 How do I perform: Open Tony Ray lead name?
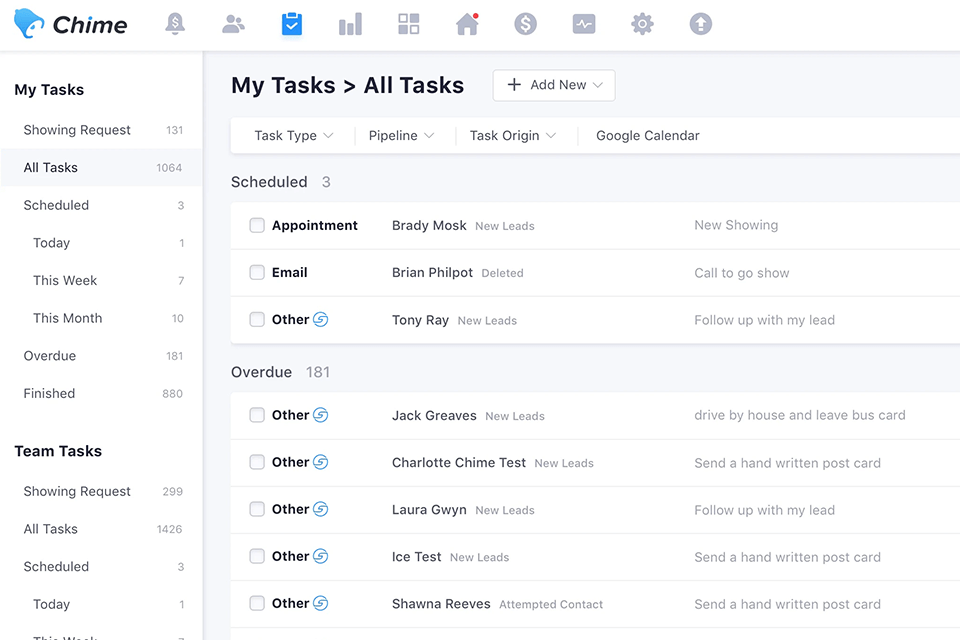coord(420,320)
